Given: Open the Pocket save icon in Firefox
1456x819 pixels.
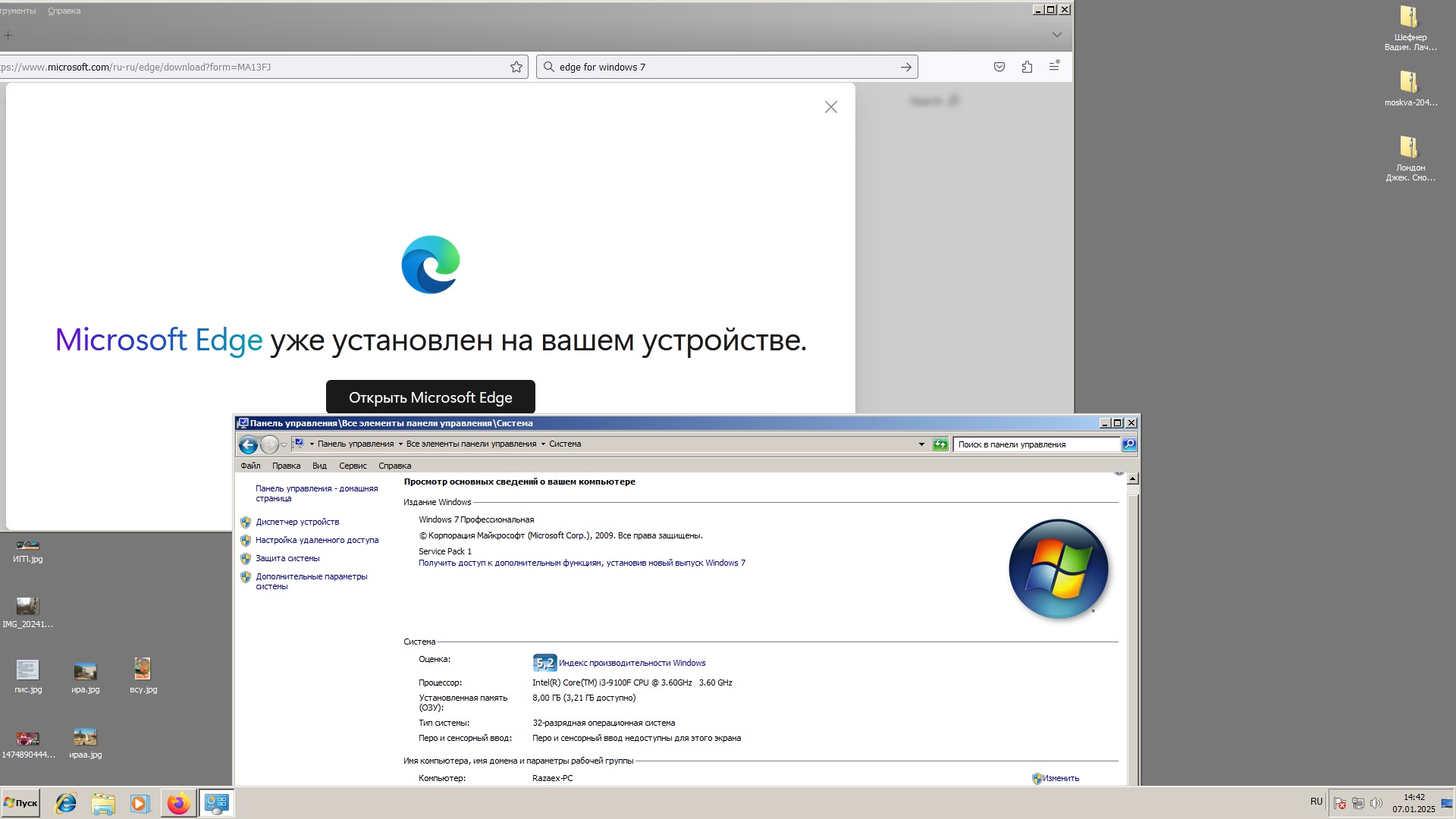Looking at the screenshot, I should click(x=999, y=67).
